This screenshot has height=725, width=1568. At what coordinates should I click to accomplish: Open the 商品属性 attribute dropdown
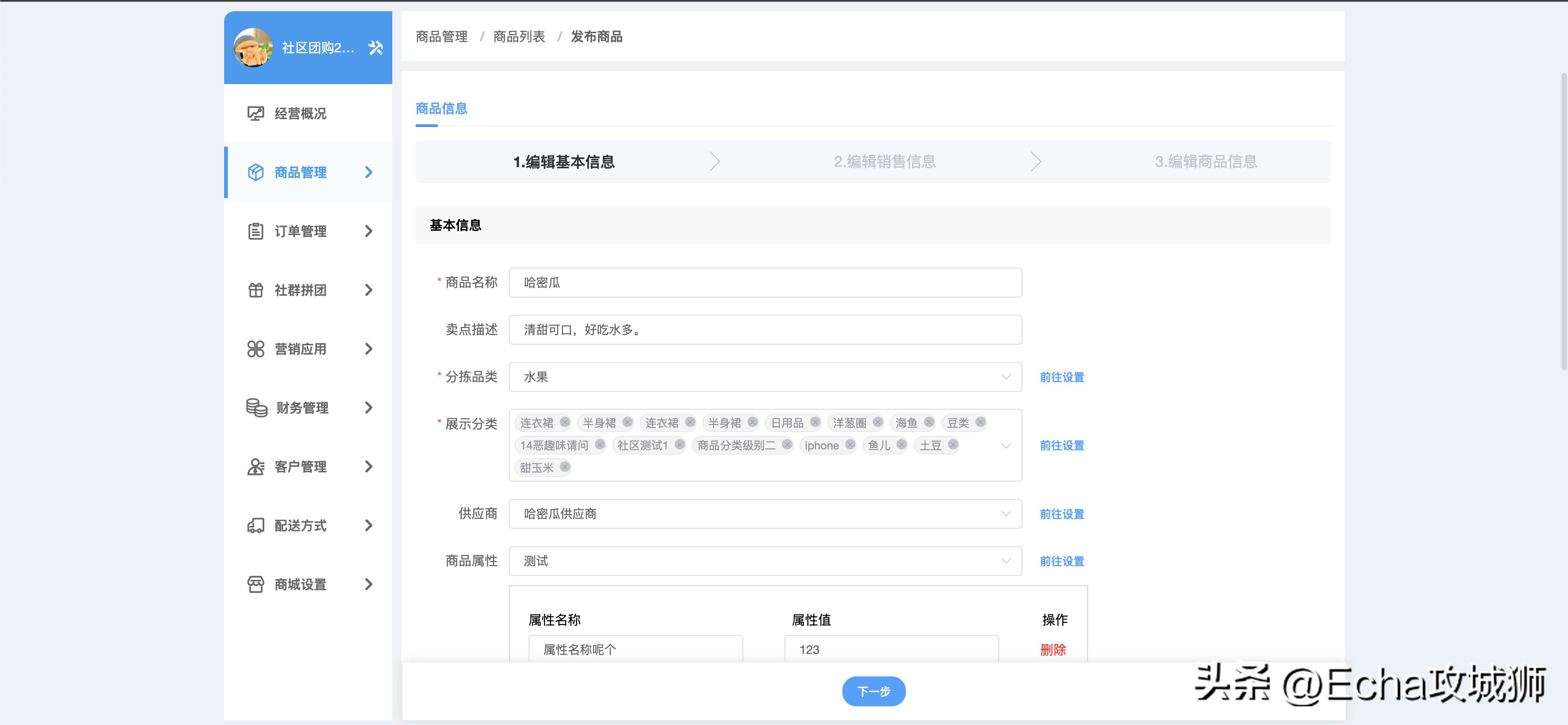[1006, 561]
